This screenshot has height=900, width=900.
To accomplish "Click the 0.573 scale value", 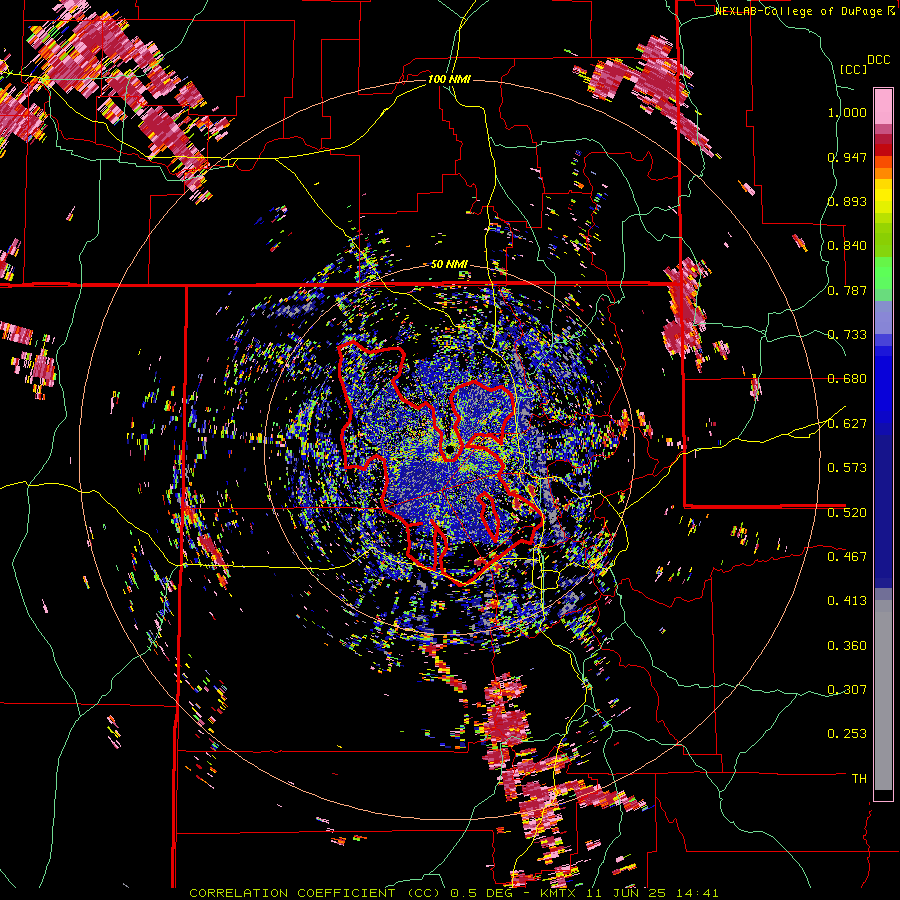I will 847,468.
